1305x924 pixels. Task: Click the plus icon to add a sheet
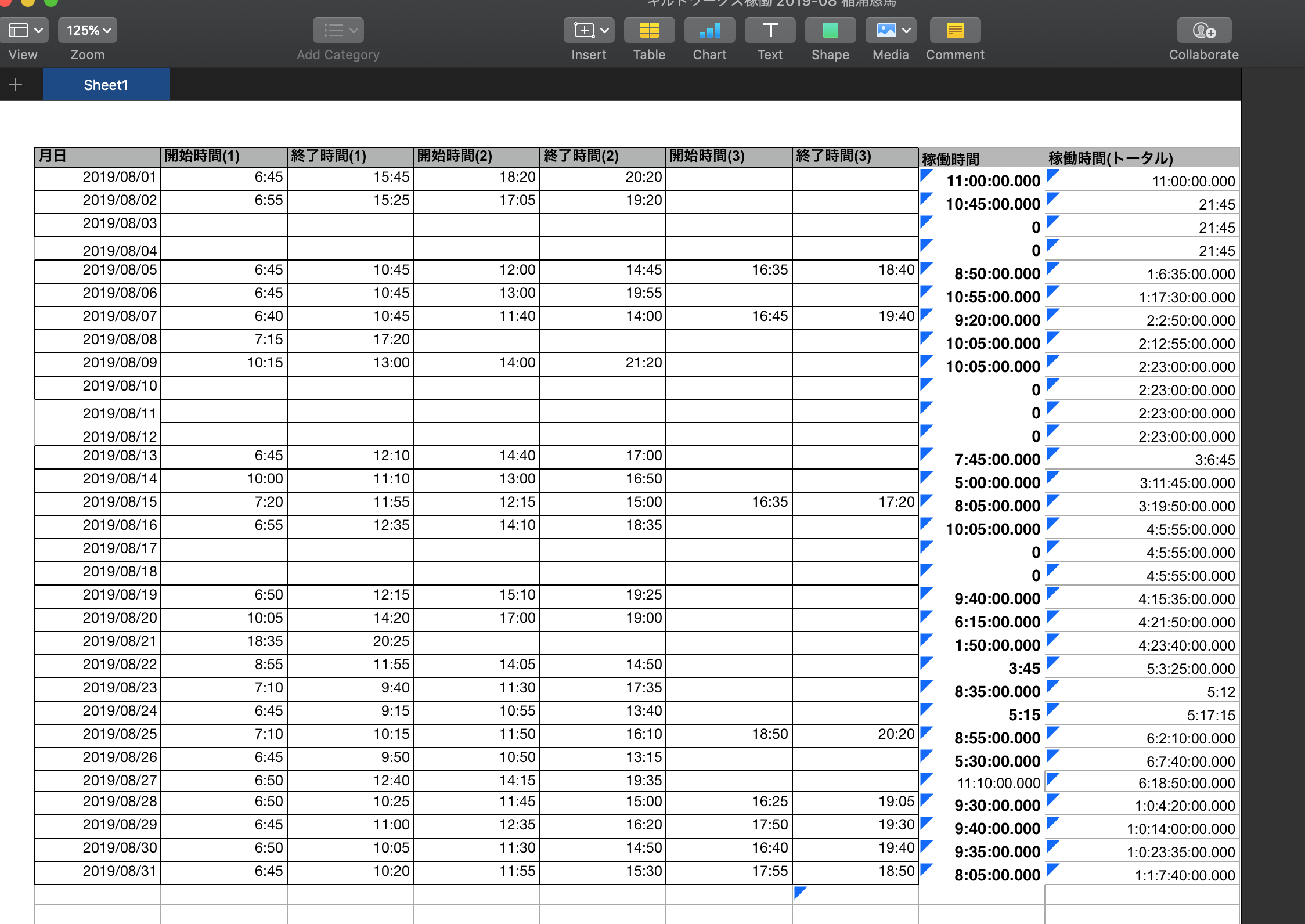[16, 85]
